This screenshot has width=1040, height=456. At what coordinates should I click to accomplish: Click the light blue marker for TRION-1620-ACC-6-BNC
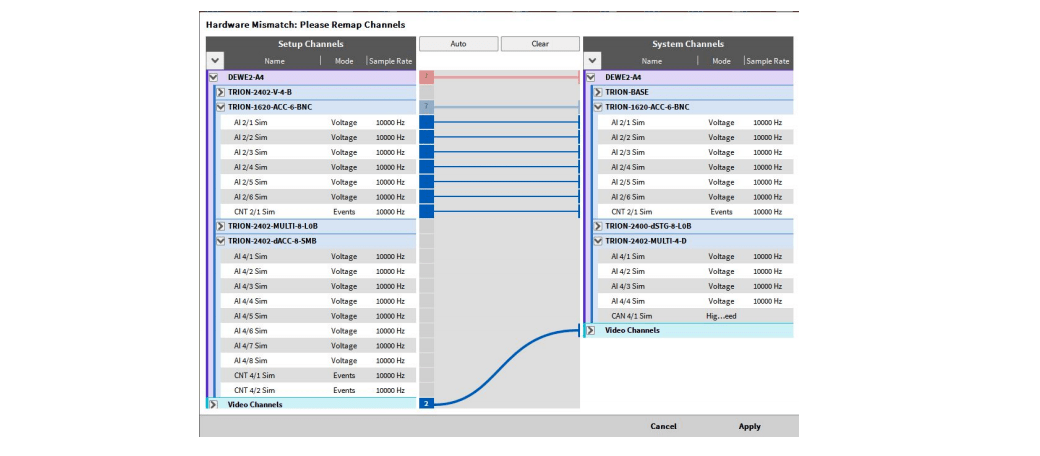coord(426,106)
